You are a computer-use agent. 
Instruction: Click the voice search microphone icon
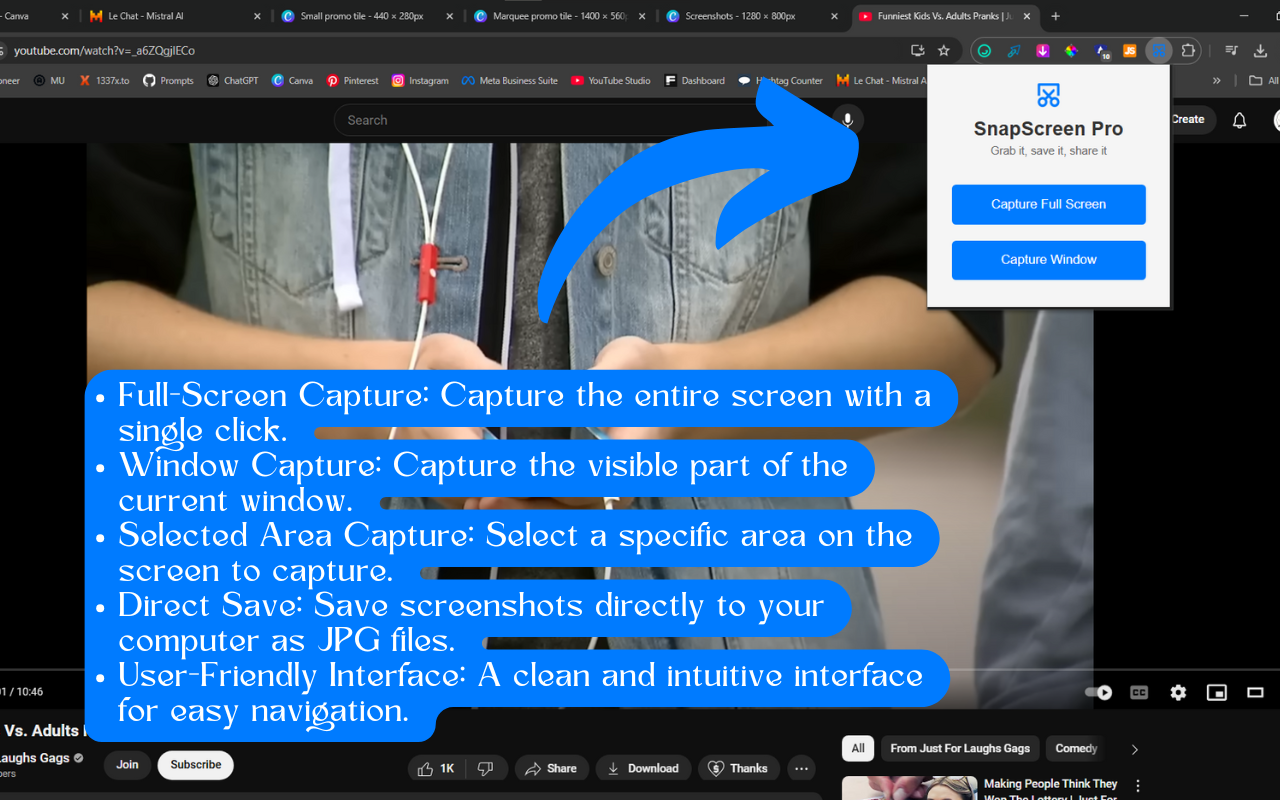click(x=848, y=120)
